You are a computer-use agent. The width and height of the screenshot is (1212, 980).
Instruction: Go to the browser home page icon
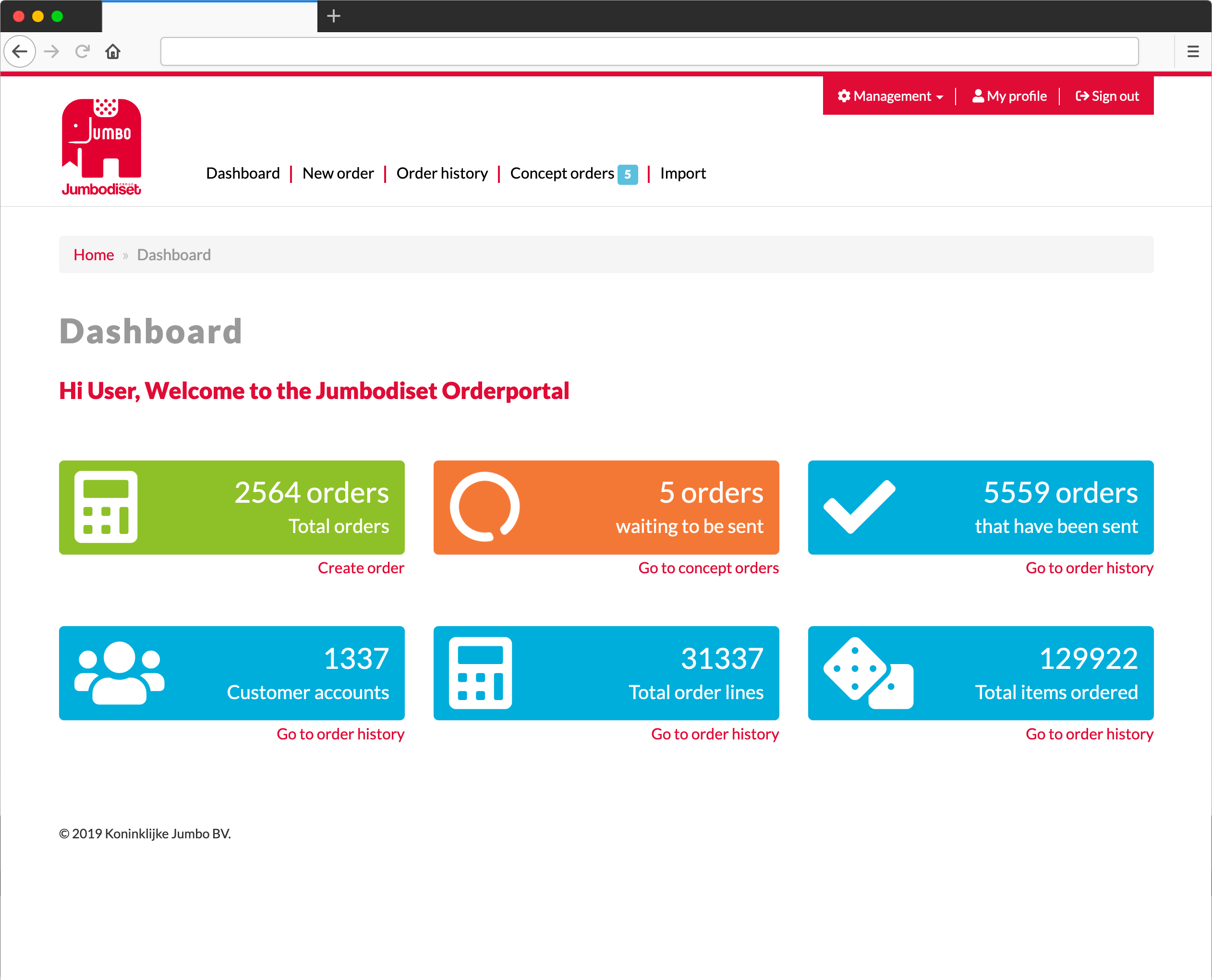pos(113,52)
